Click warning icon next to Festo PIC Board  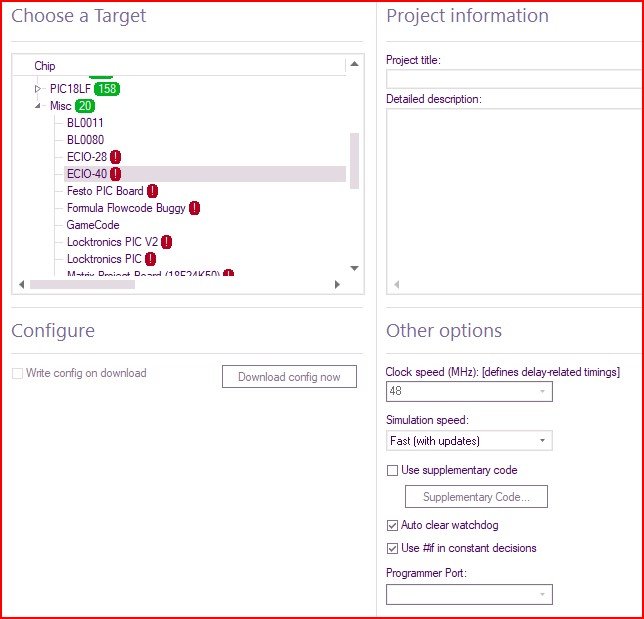point(152,191)
